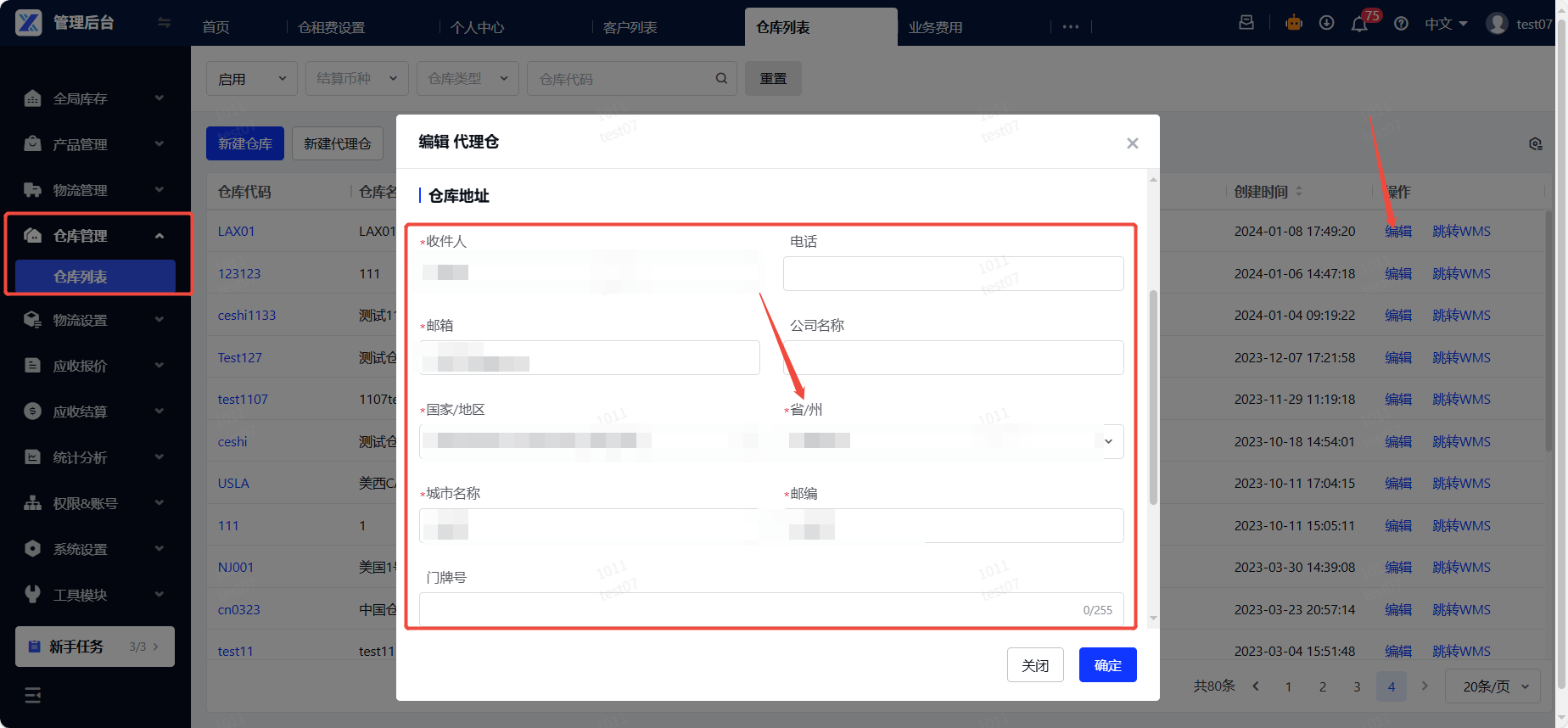Open the 省/州 dropdown in the dialog
The image size is (1568, 728).
coord(954,441)
